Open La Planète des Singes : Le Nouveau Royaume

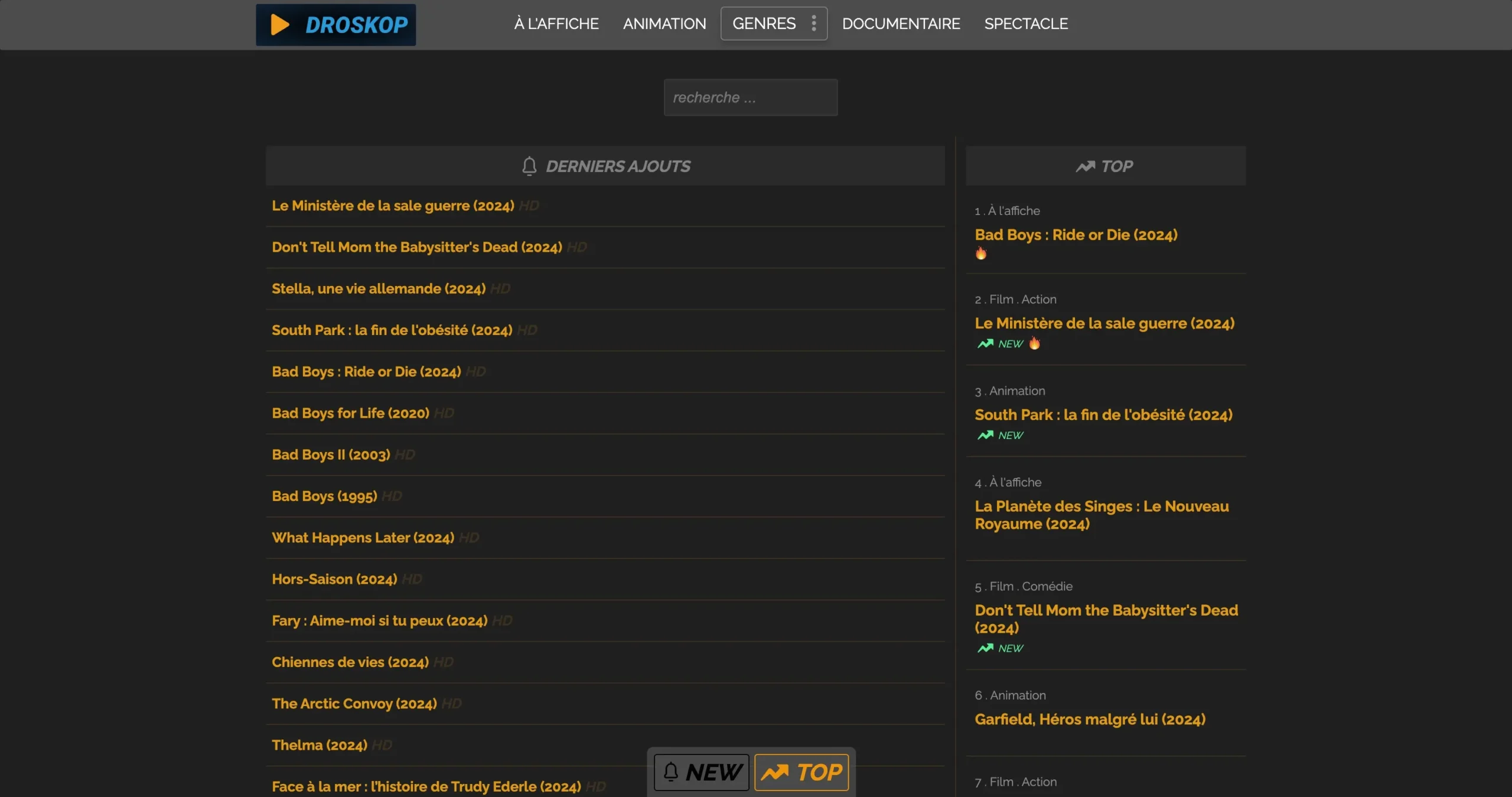click(x=1102, y=515)
